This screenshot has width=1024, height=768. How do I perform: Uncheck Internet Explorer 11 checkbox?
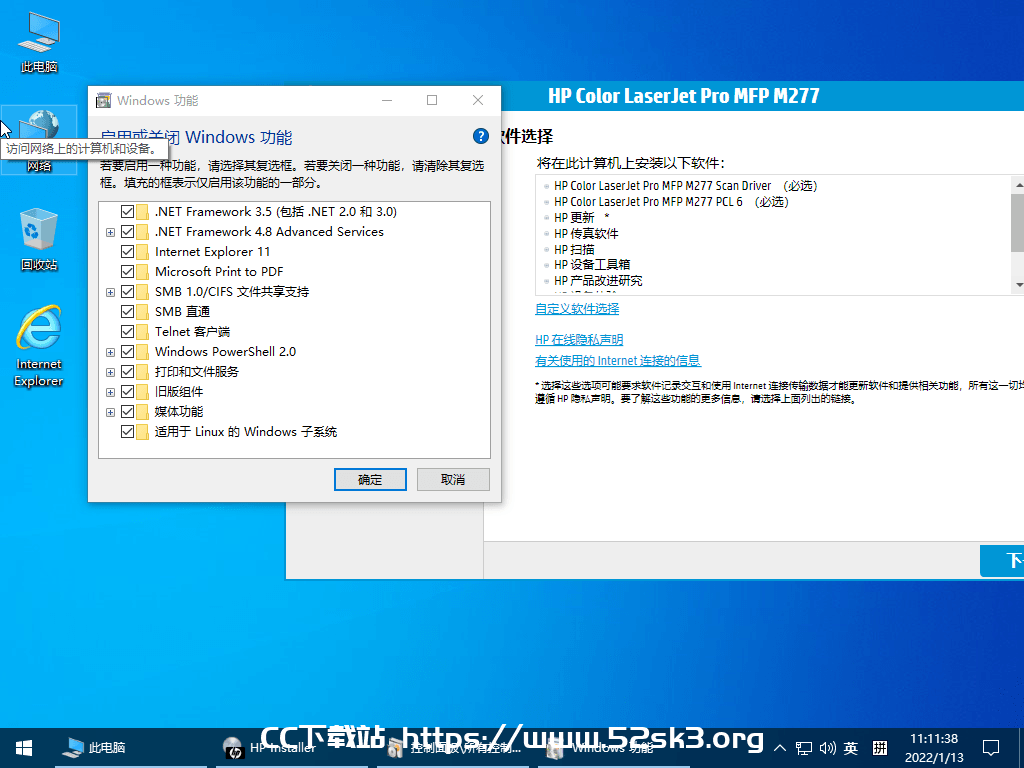(127, 252)
